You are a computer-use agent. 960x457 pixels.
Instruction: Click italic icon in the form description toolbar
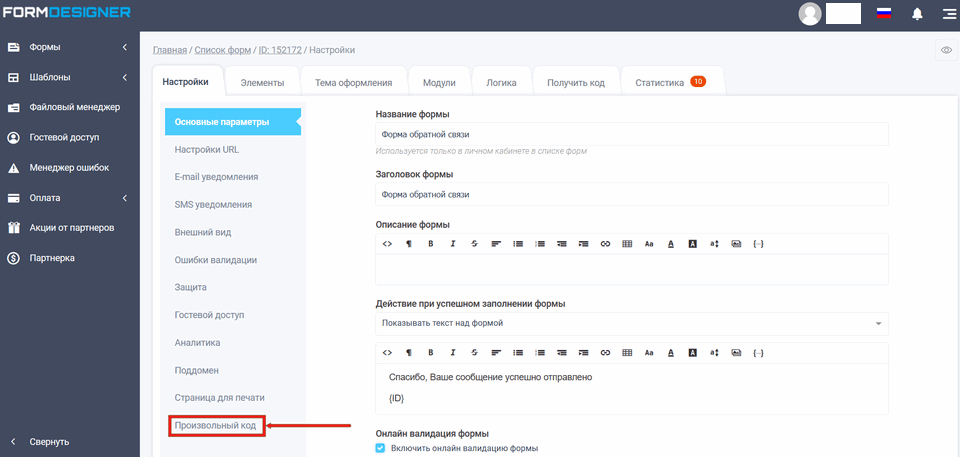click(452, 243)
